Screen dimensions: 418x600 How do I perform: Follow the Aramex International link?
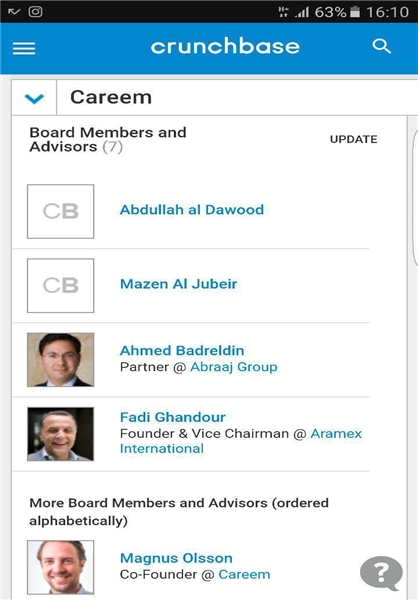tap(241, 441)
